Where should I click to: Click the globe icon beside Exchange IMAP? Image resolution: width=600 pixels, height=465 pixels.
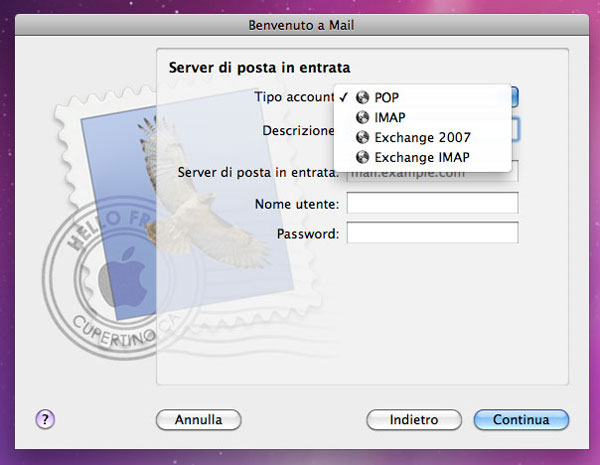point(362,157)
